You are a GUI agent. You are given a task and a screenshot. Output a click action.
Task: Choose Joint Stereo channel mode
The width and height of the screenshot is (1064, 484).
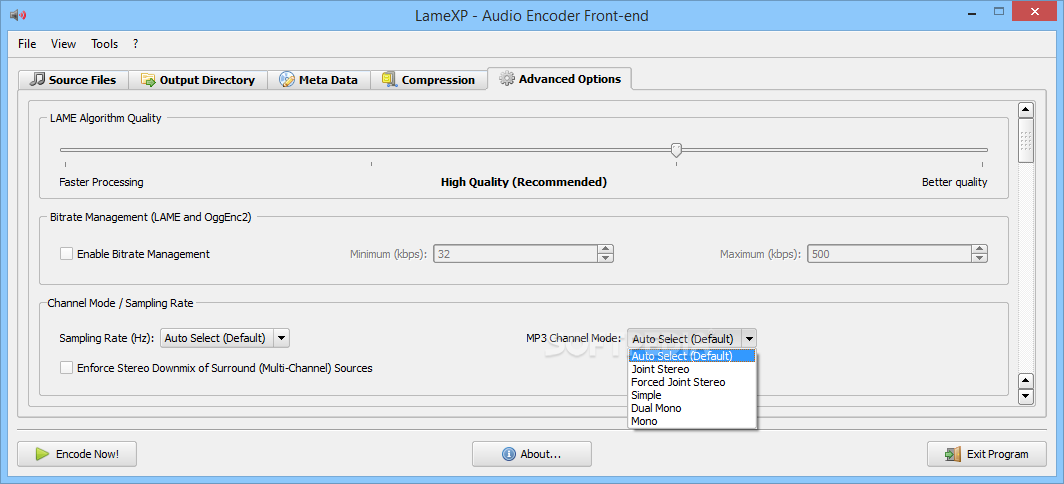pyautogui.click(x=691, y=369)
